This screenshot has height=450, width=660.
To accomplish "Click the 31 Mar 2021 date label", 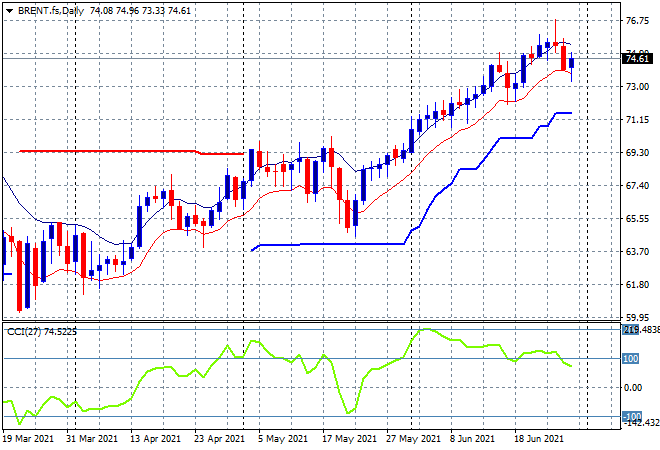I will coord(91,439).
